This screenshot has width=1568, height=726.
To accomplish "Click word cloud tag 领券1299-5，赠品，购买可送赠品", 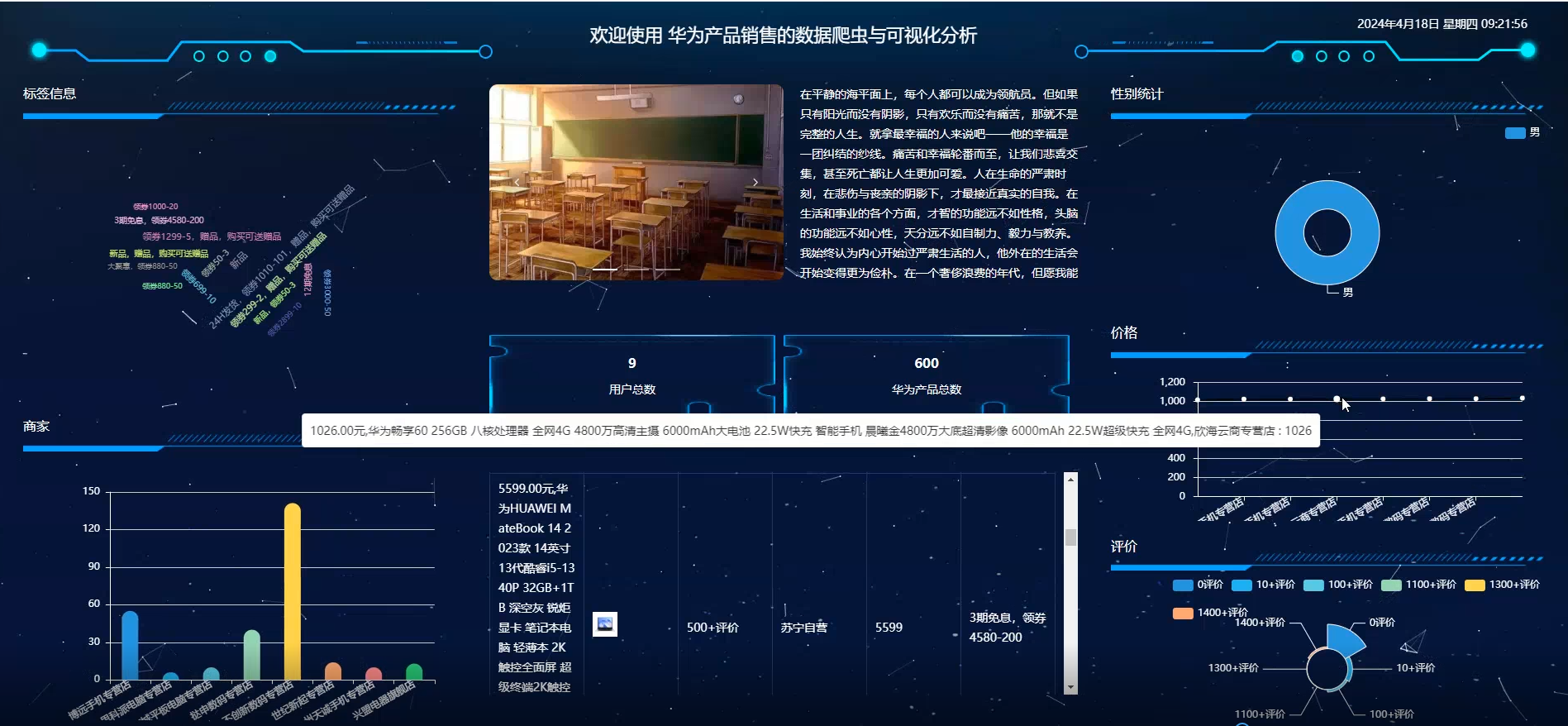I will (212, 236).
